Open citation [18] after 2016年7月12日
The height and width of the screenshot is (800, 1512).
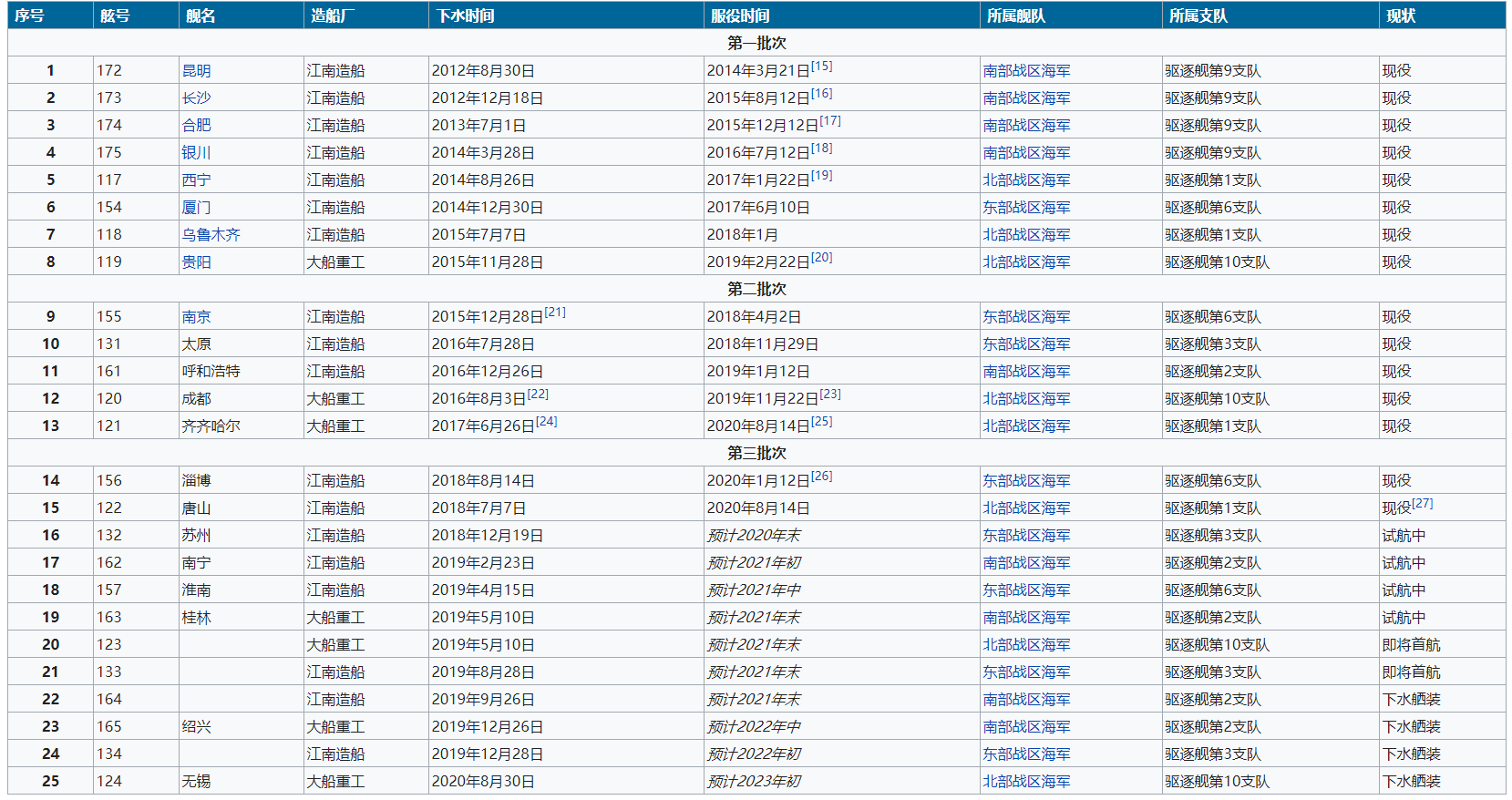pos(821,149)
